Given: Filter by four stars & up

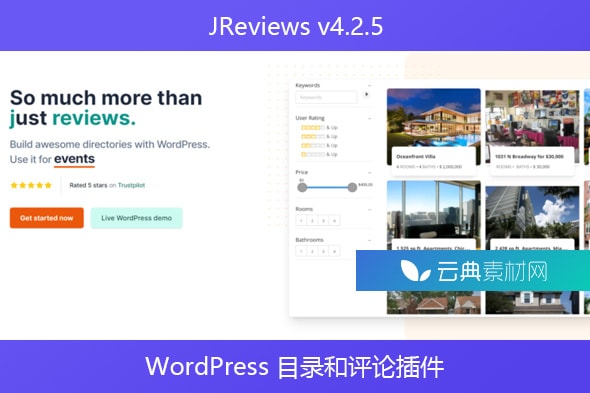Looking at the screenshot, I should 319,127.
